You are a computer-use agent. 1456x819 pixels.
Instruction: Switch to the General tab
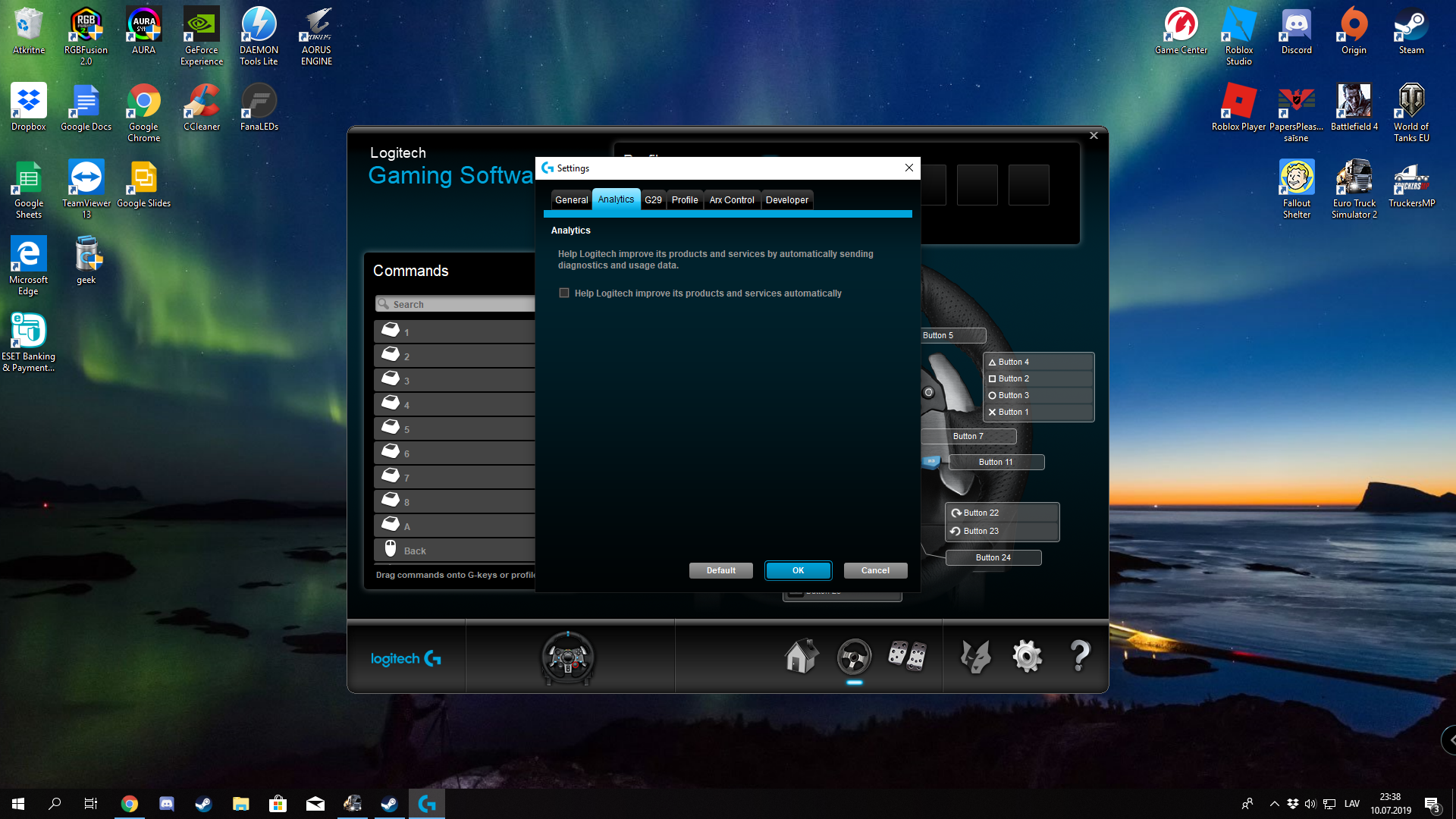pos(571,200)
